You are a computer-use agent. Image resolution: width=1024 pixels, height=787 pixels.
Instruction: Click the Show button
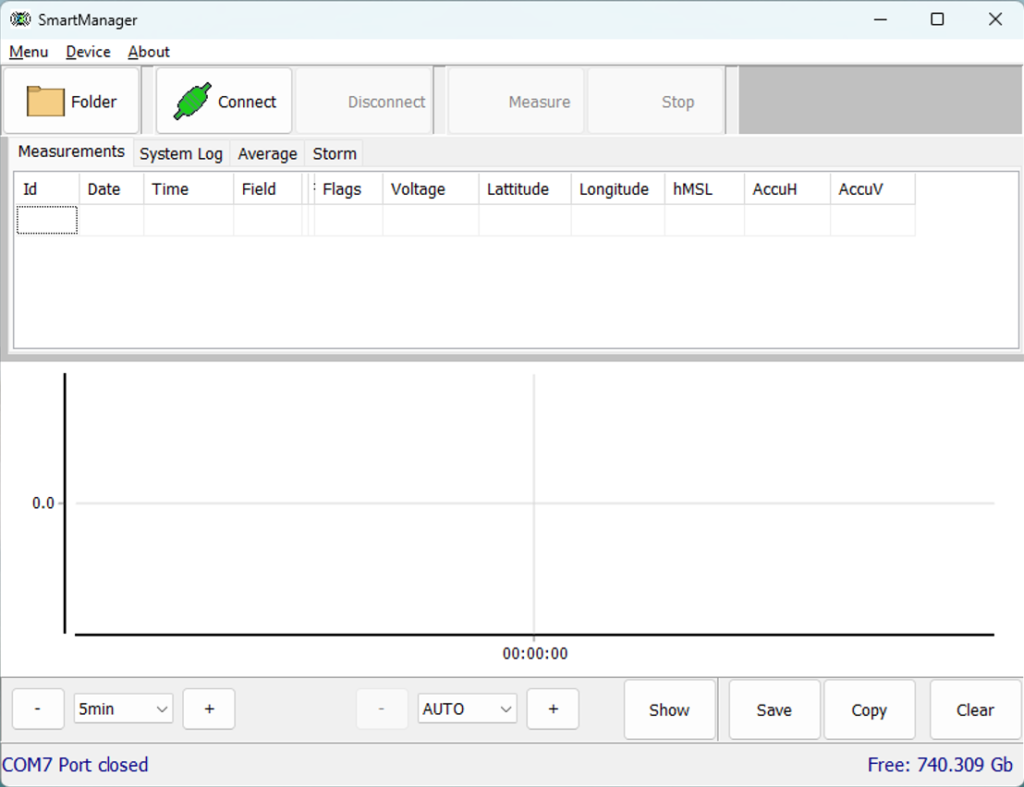click(x=669, y=710)
